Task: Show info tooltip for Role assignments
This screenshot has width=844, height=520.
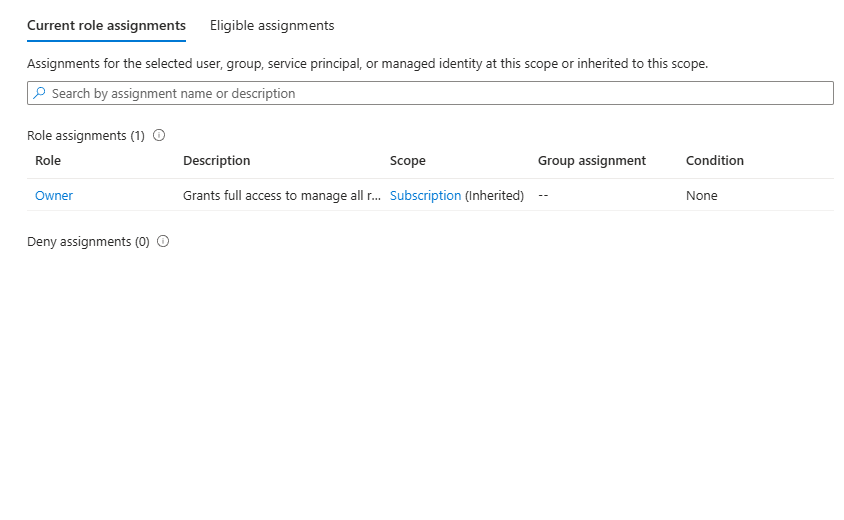Action: click(159, 135)
